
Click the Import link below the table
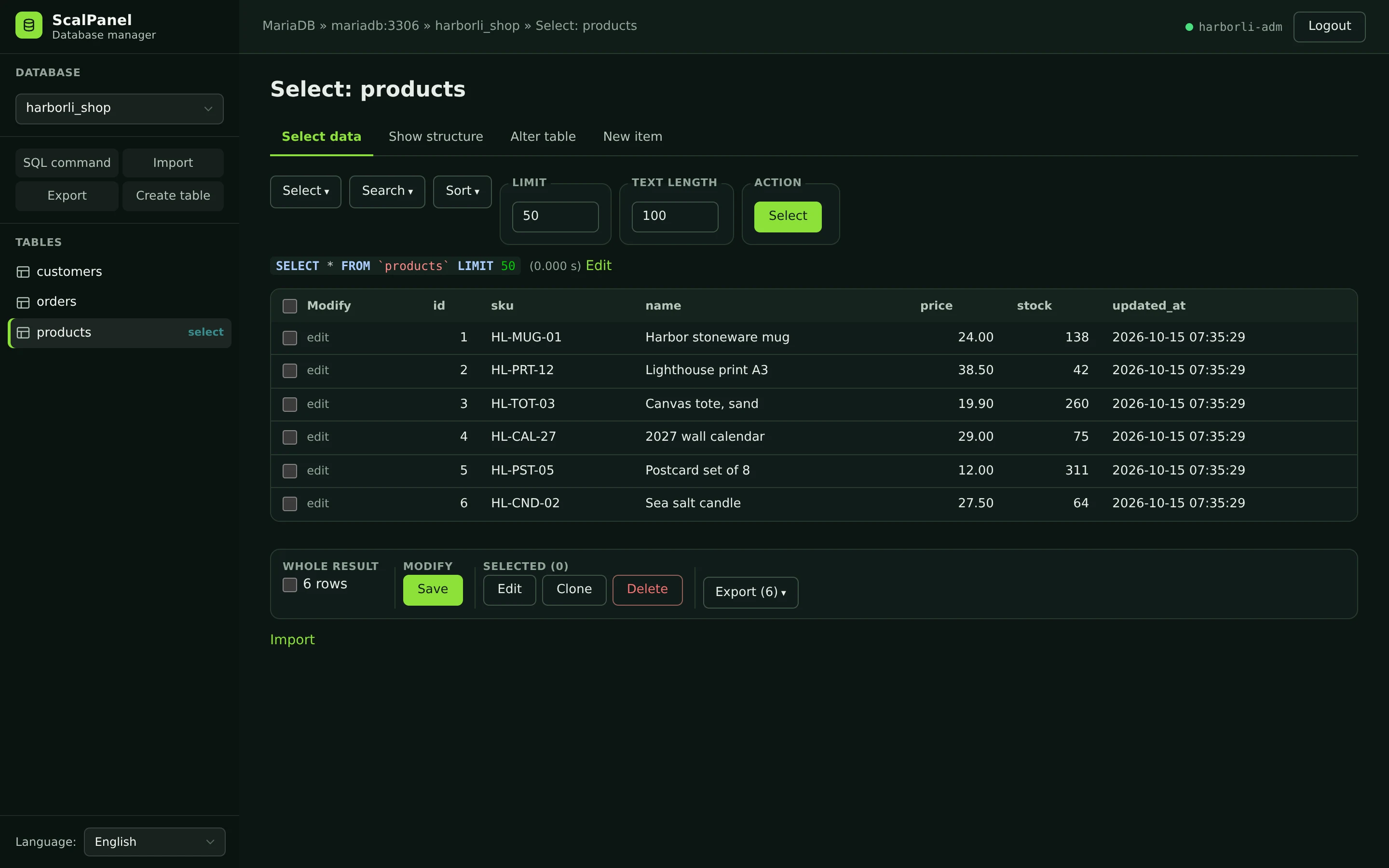click(292, 639)
